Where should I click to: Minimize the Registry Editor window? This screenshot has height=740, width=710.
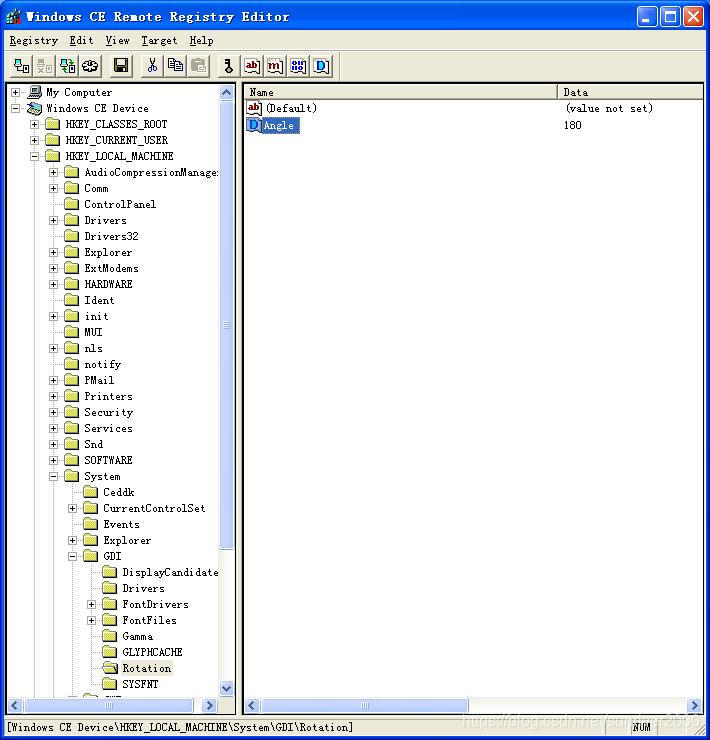click(x=647, y=17)
